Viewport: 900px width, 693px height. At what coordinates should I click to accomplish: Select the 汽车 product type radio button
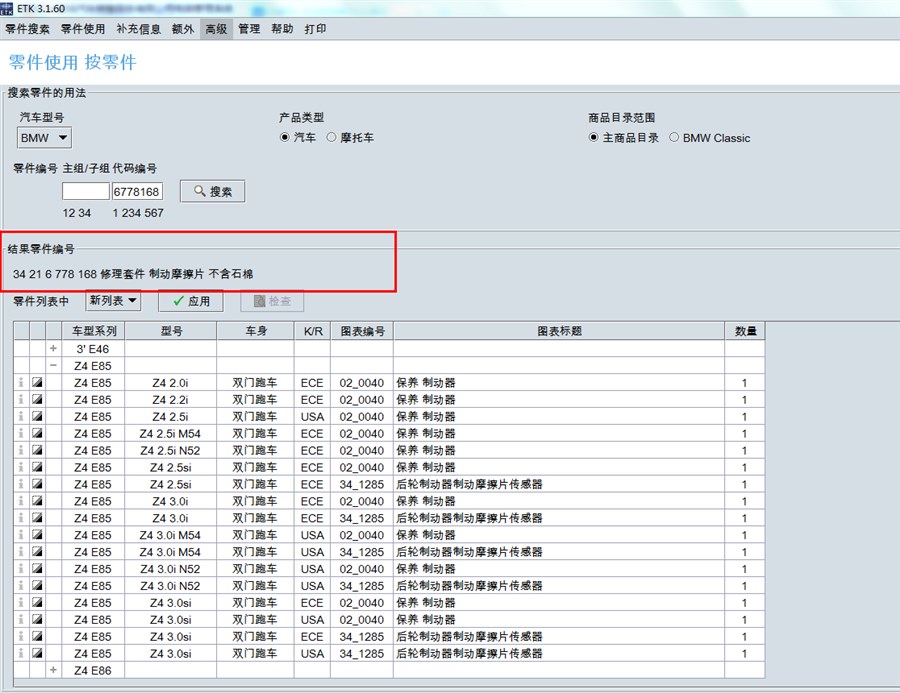(x=284, y=138)
